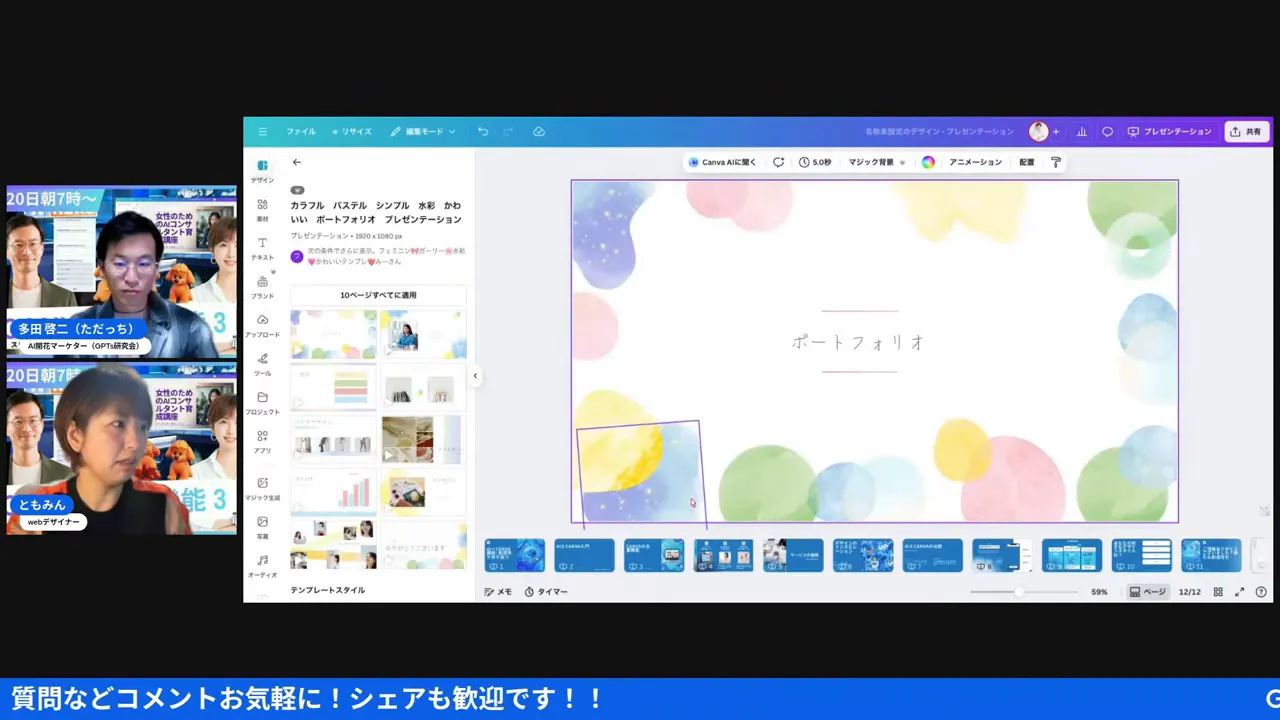The width and height of the screenshot is (1280, 720).
Task: Click the 共有 (Share) button
Action: coord(1246,131)
